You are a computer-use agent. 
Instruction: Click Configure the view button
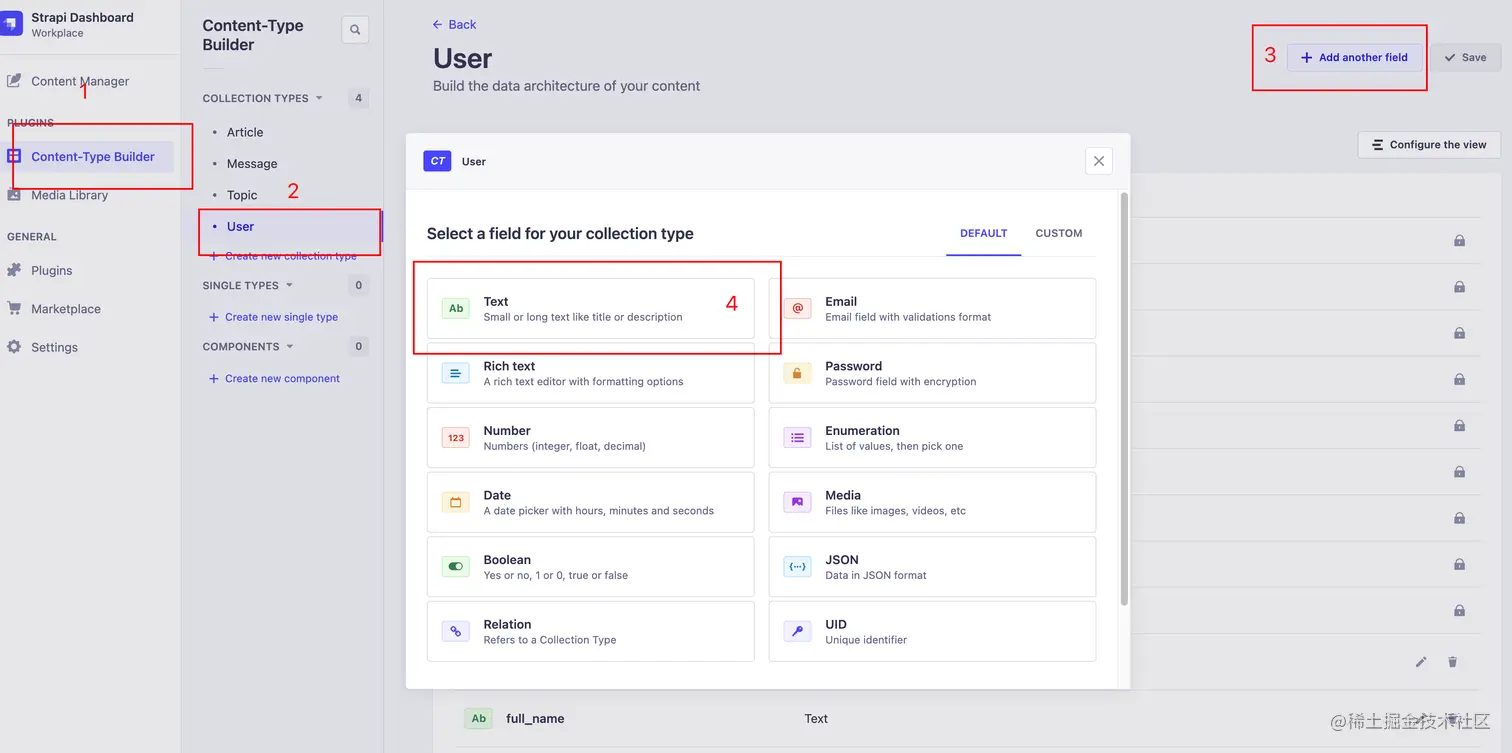[1429, 144]
